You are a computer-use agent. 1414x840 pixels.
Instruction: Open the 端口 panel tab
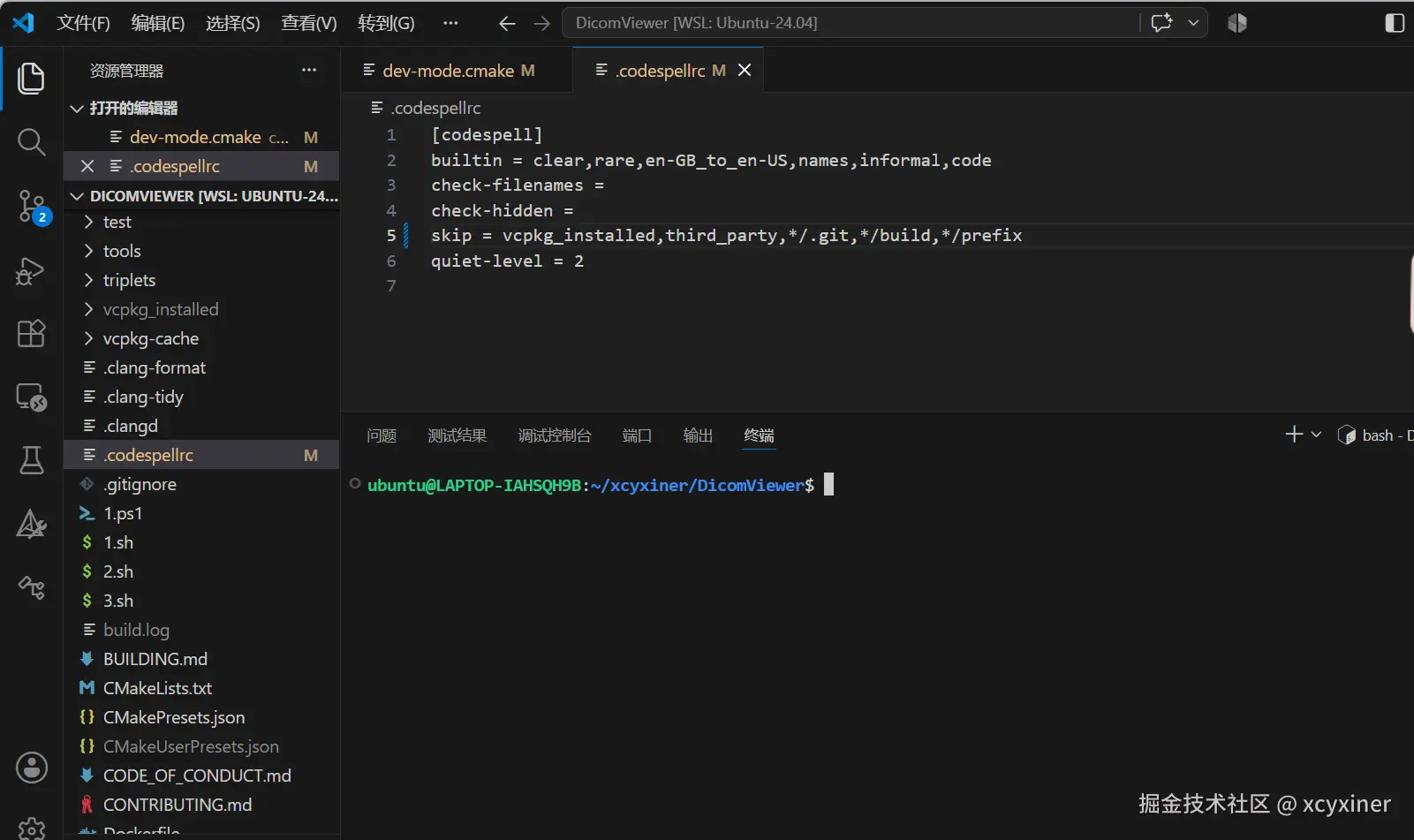pyautogui.click(x=637, y=435)
